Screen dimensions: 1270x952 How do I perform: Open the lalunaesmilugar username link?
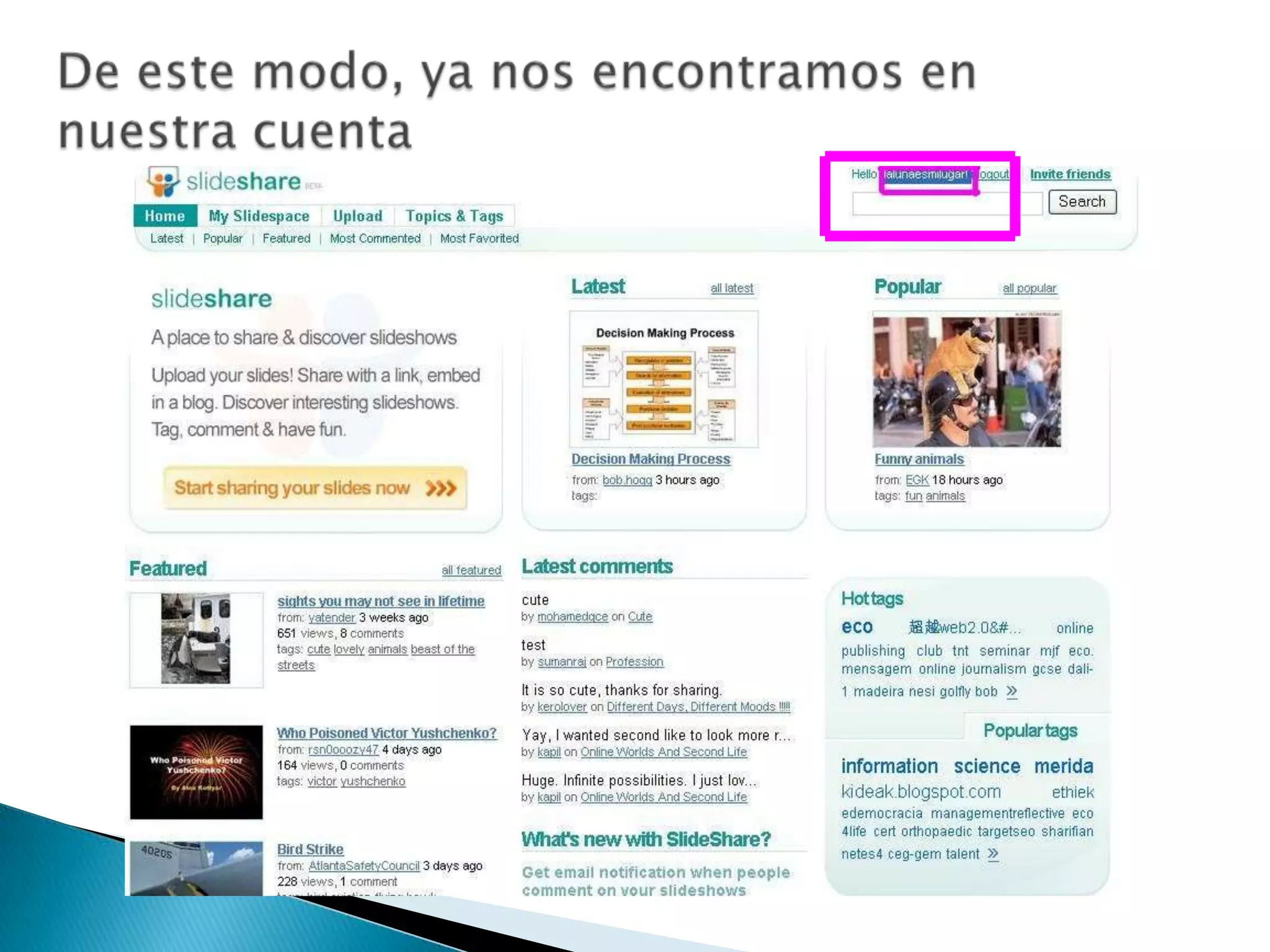point(925,174)
